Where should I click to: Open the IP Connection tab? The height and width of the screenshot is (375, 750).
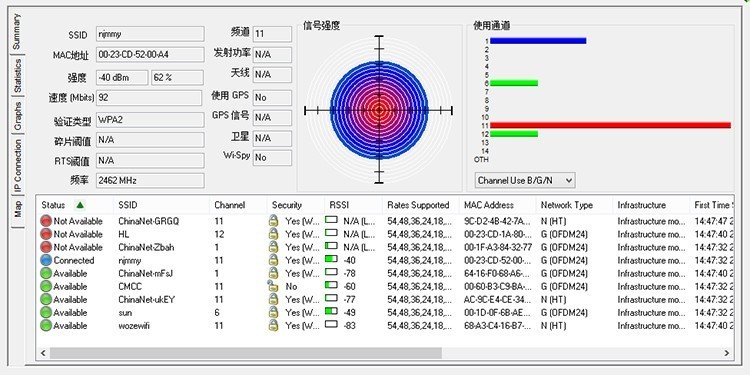(17, 165)
